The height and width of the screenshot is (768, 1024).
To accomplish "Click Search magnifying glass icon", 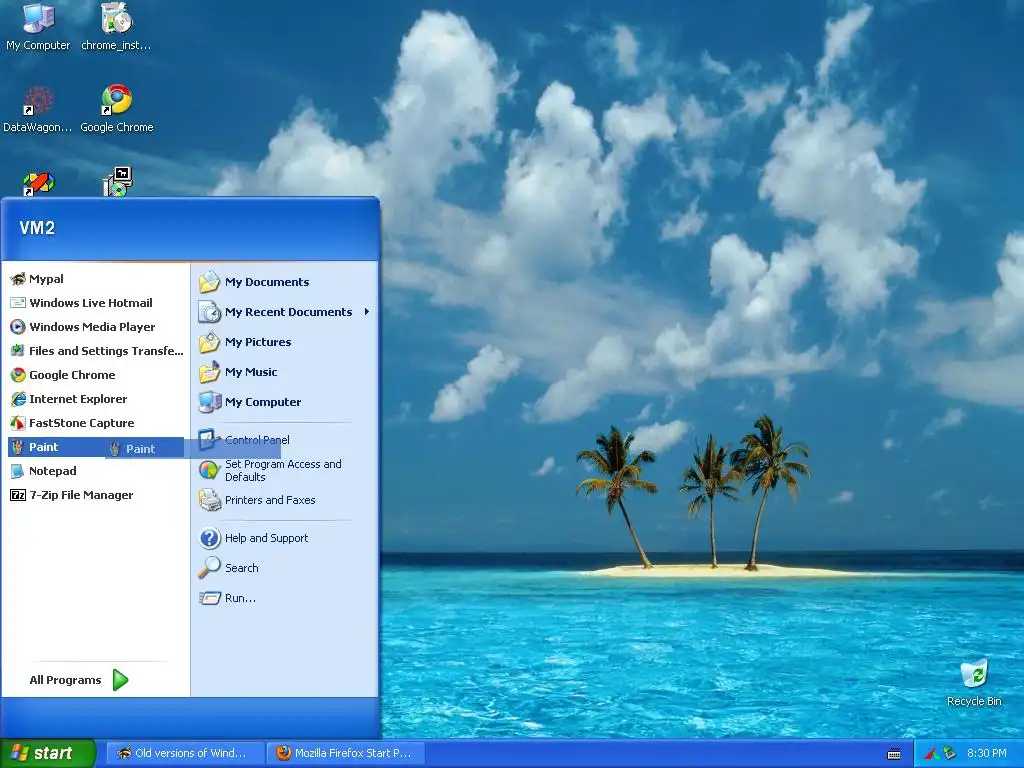I will (x=210, y=568).
